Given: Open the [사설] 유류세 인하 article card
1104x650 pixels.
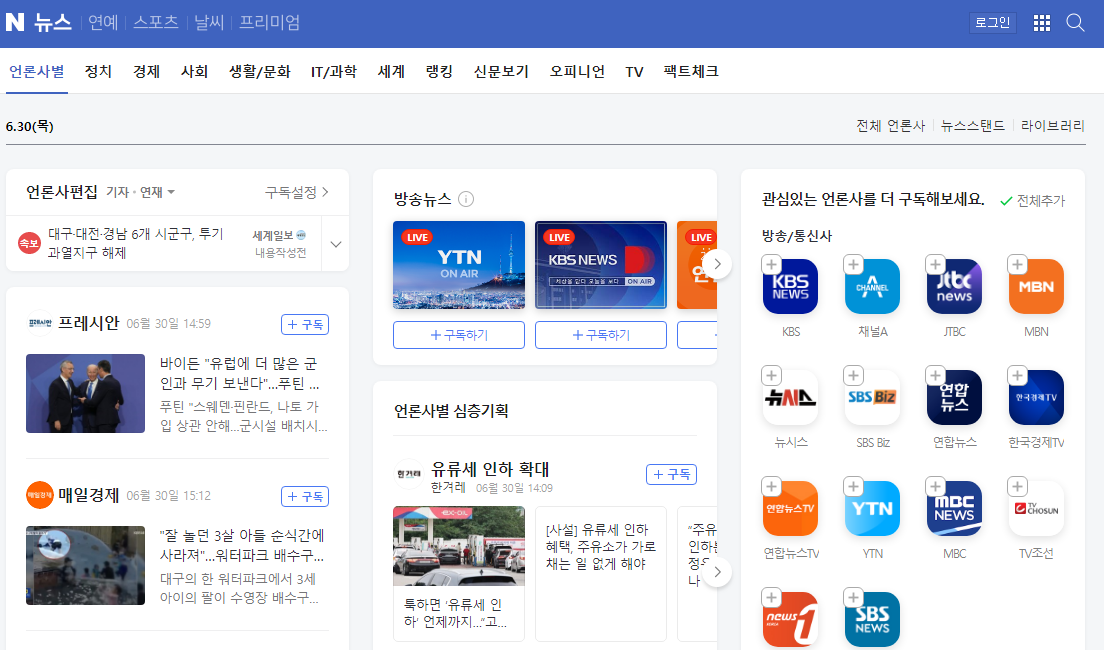Looking at the screenshot, I should [x=601, y=573].
